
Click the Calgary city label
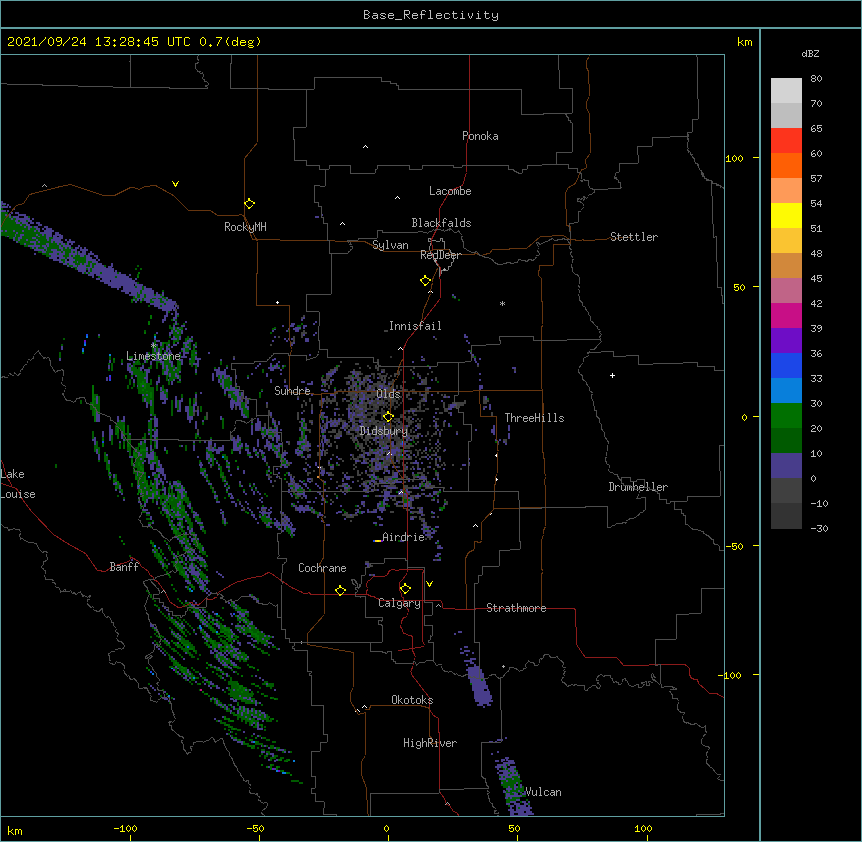tap(399, 603)
